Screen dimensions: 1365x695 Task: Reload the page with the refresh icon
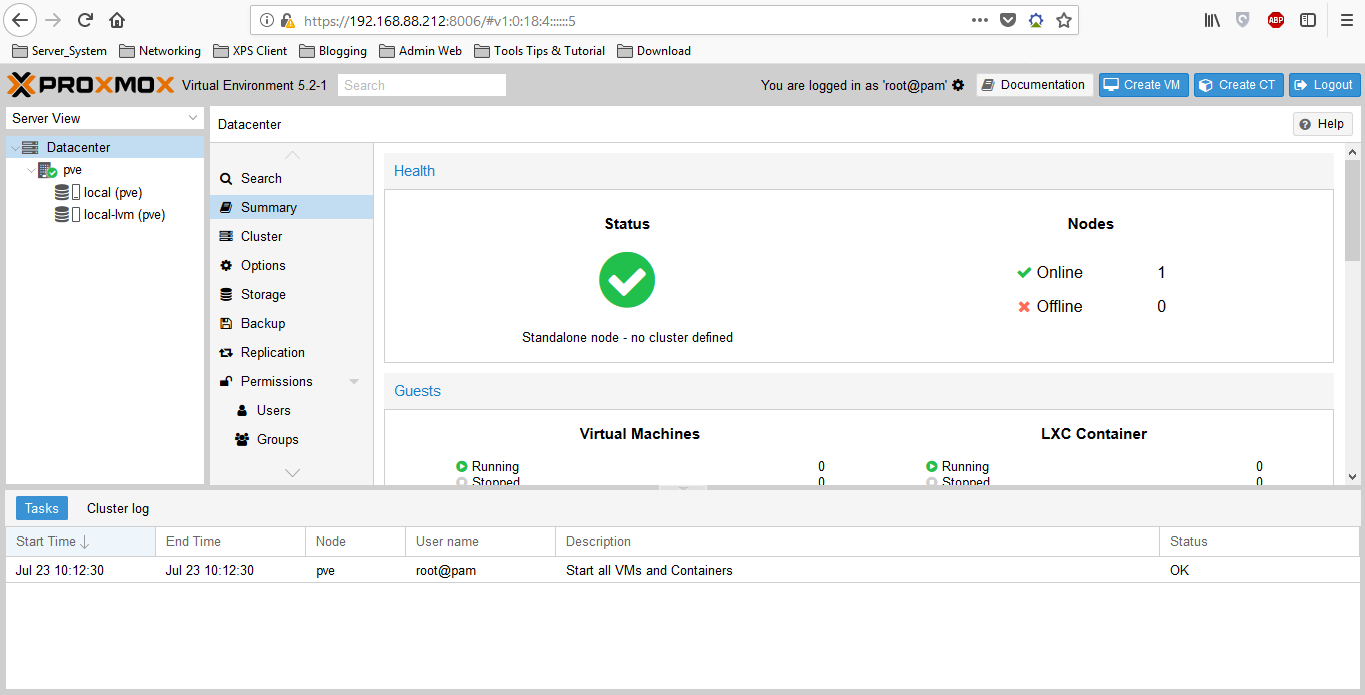pos(86,20)
